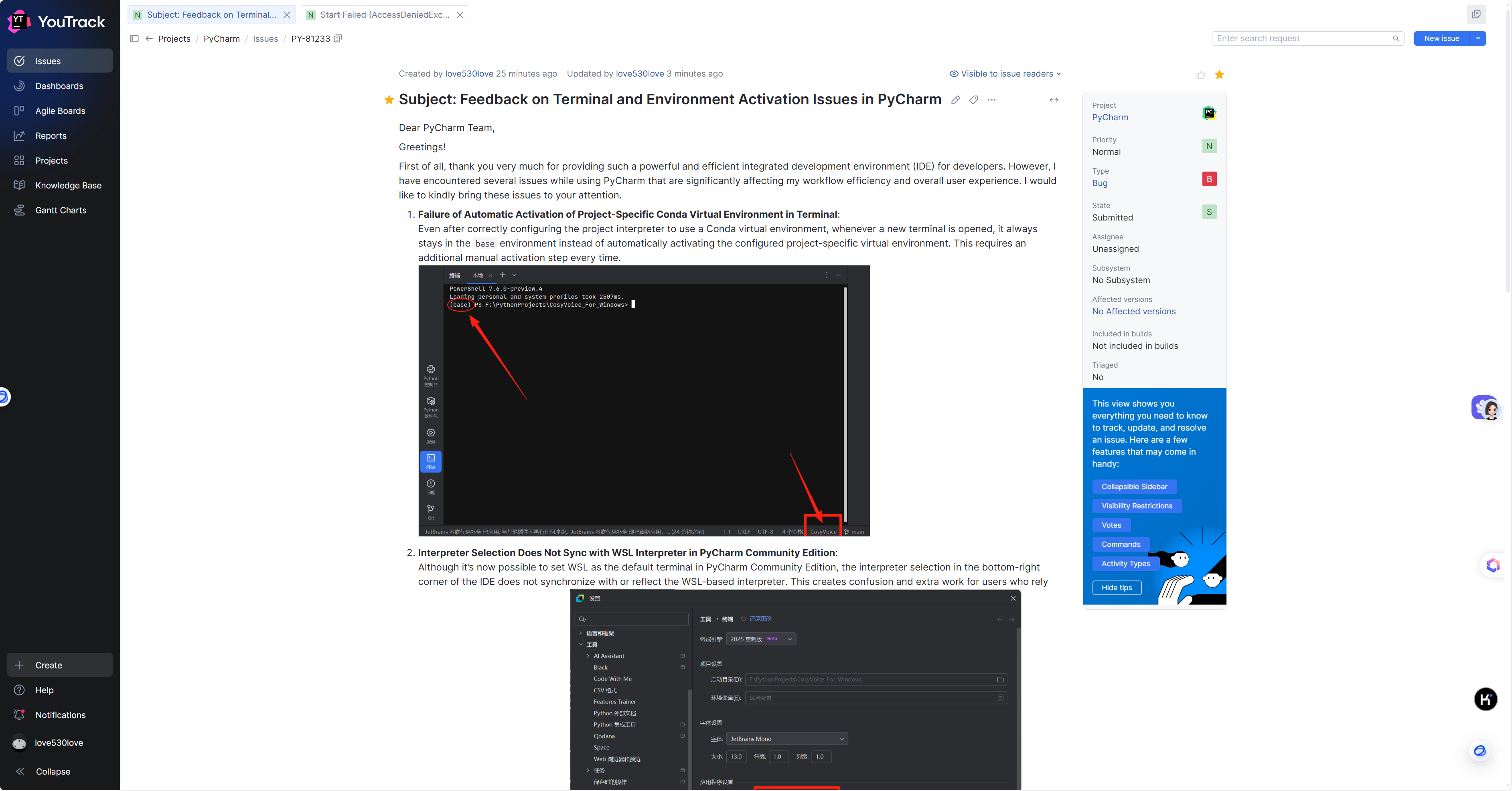Click the back arrow before Projects

pos(149,39)
